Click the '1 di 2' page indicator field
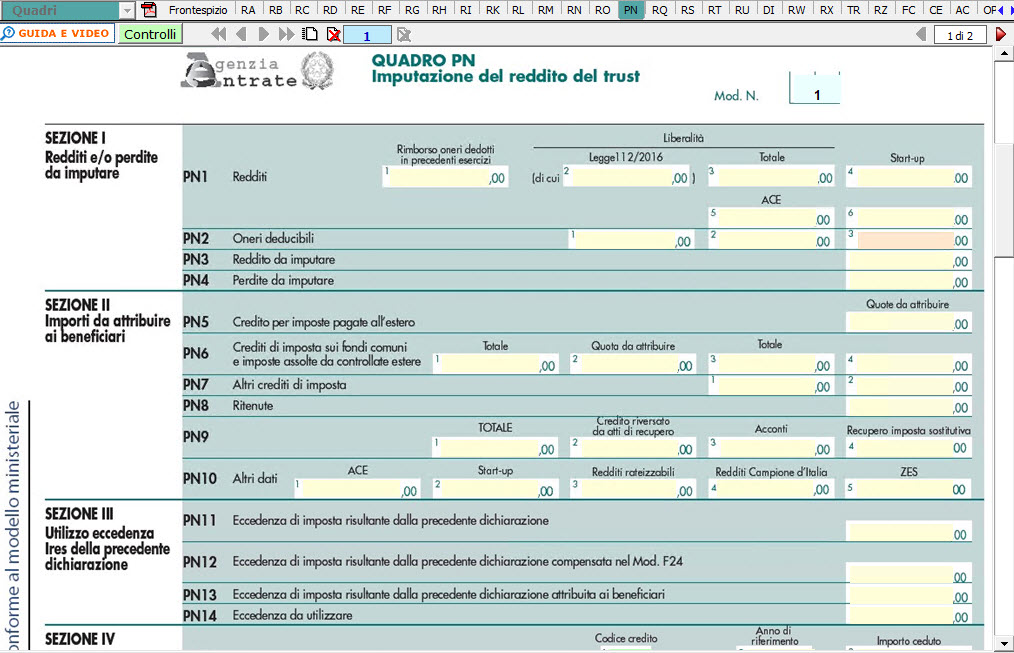1014x653 pixels. point(960,35)
